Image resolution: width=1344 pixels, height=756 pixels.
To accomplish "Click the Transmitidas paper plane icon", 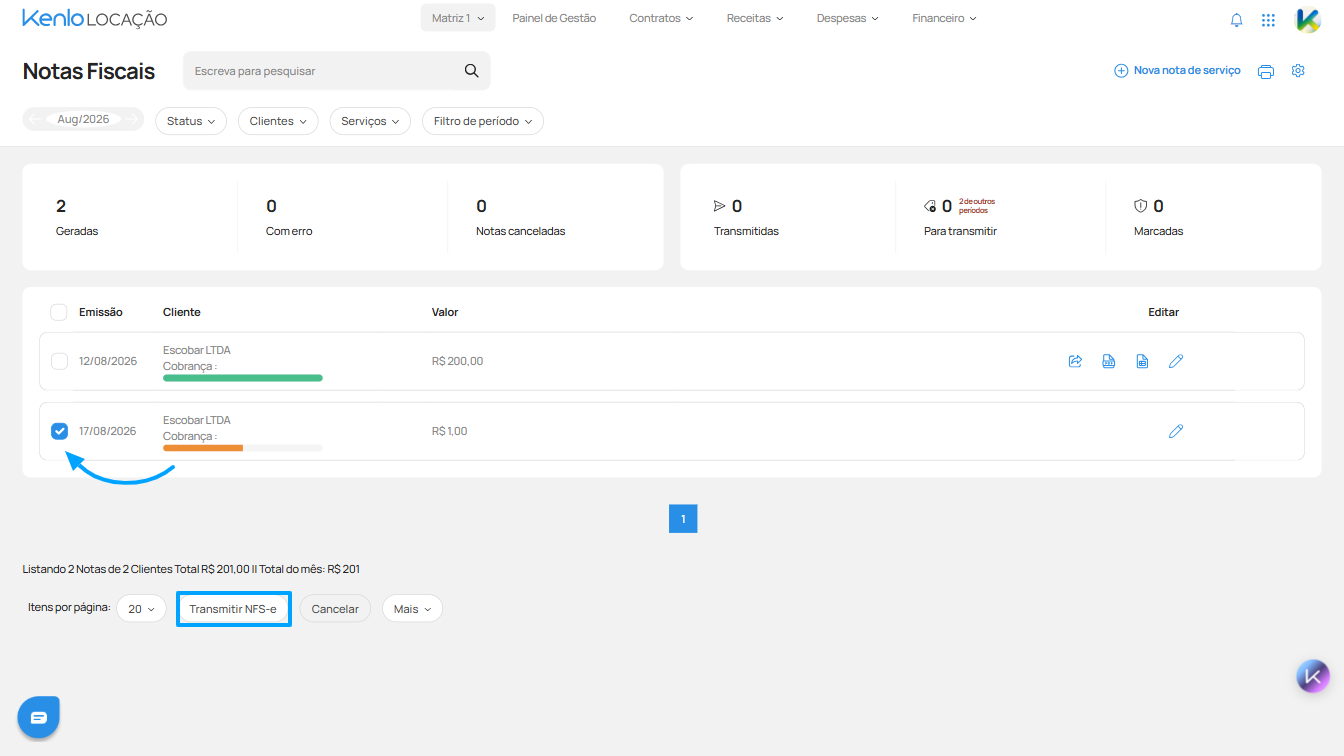I will point(719,206).
